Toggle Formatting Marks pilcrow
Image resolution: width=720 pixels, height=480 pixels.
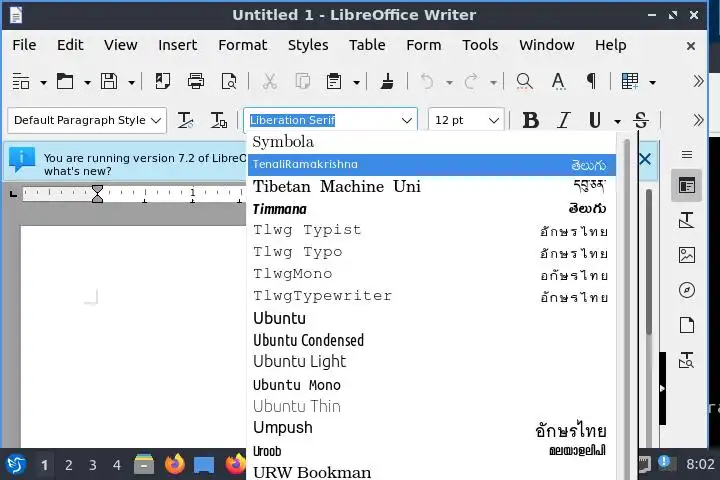pyautogui.click(x=591, y=82)
